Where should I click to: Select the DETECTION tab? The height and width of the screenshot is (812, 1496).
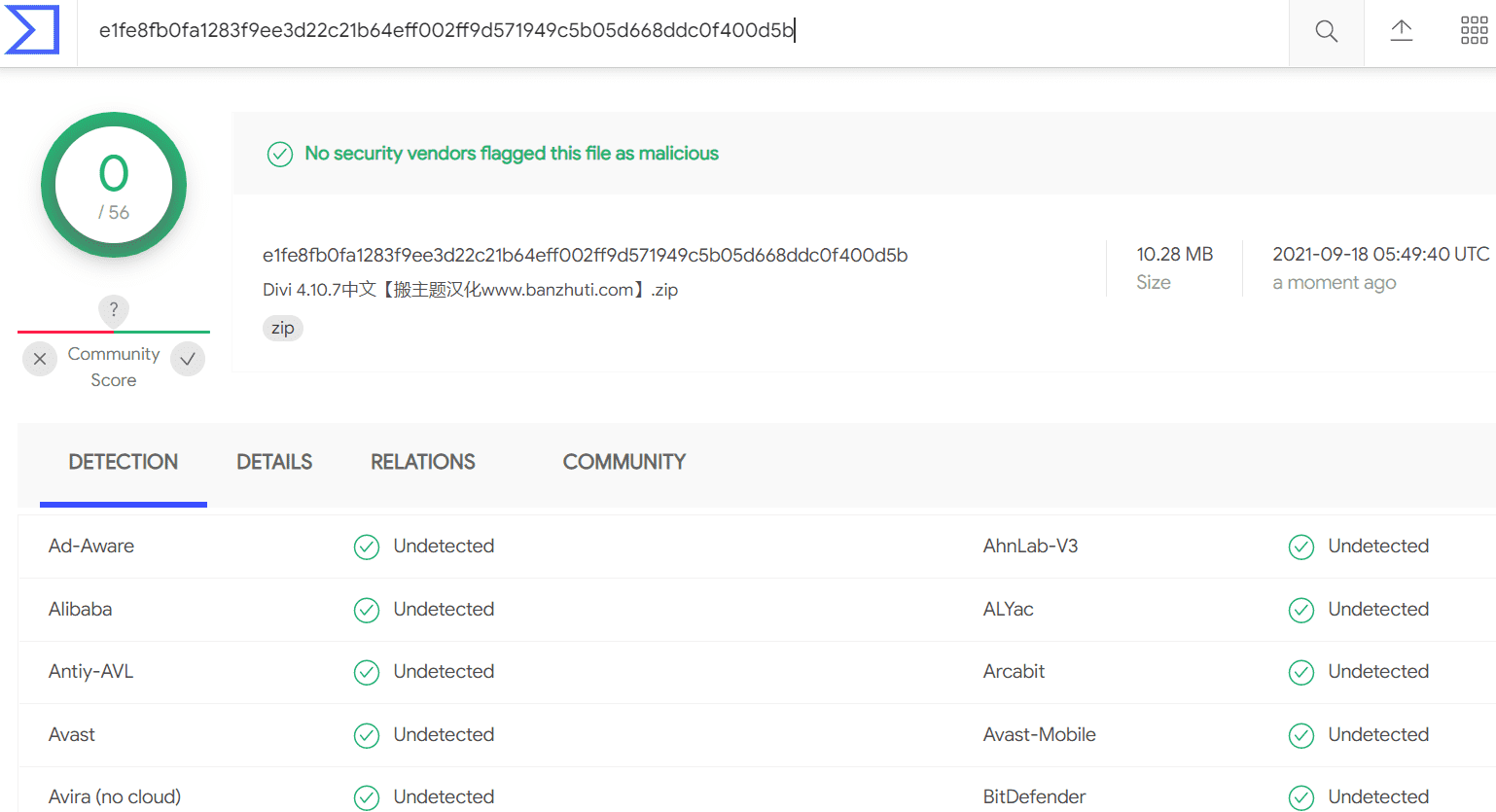(x=124, y=462)
